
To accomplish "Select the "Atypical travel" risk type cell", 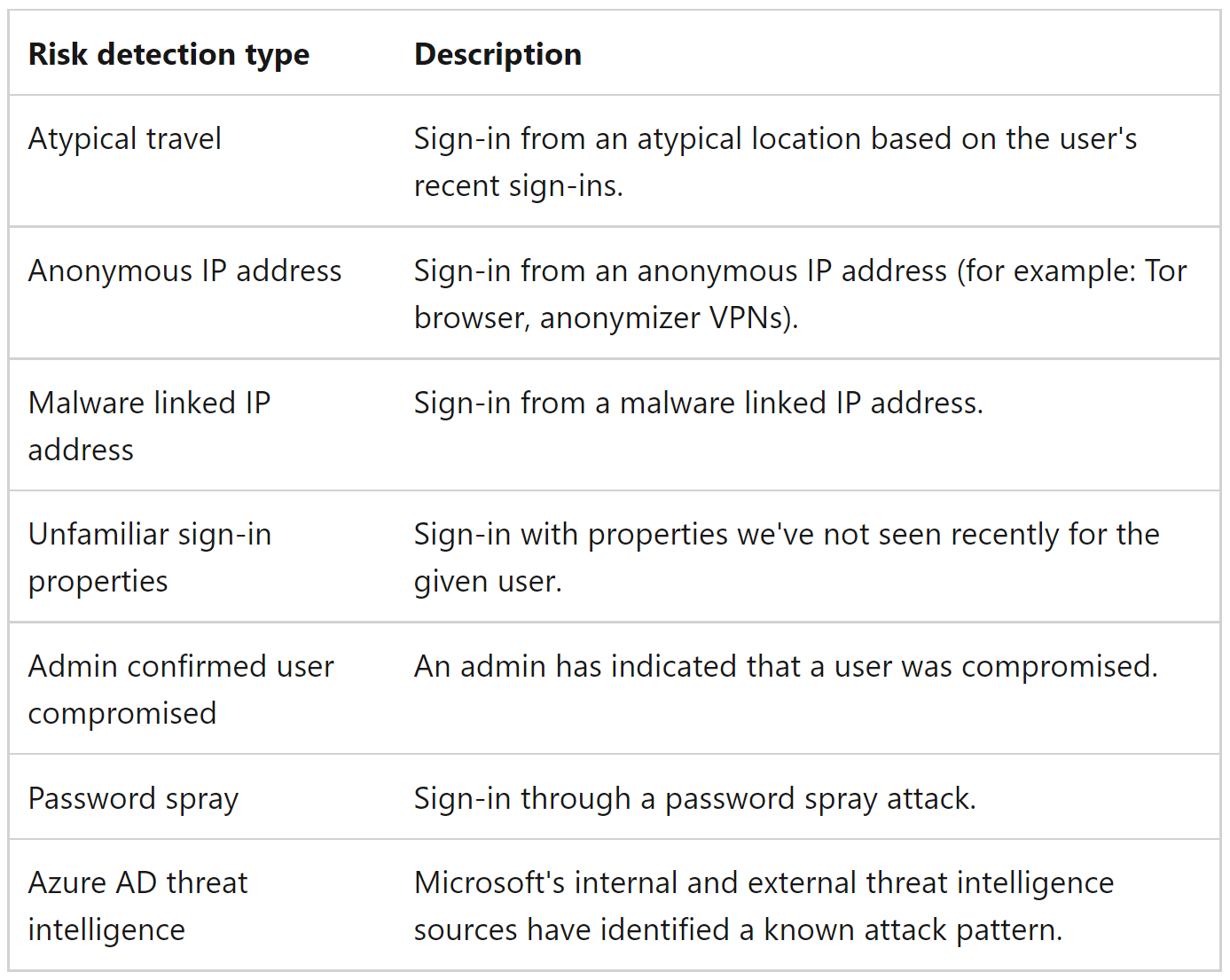I will [125, 139].
